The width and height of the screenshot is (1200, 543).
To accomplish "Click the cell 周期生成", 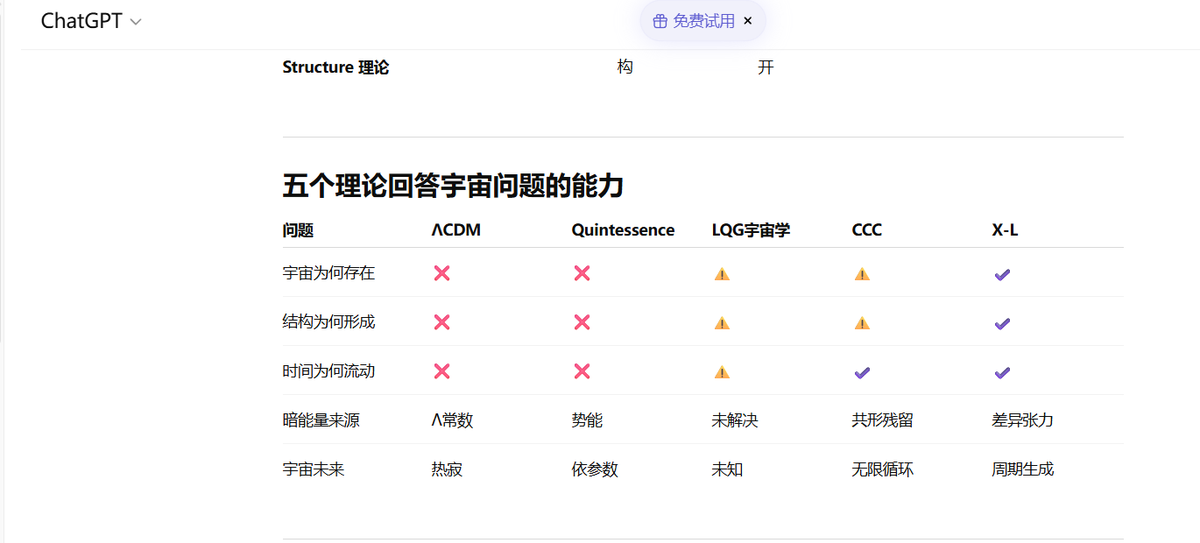I will click(x=1022, y=469).
